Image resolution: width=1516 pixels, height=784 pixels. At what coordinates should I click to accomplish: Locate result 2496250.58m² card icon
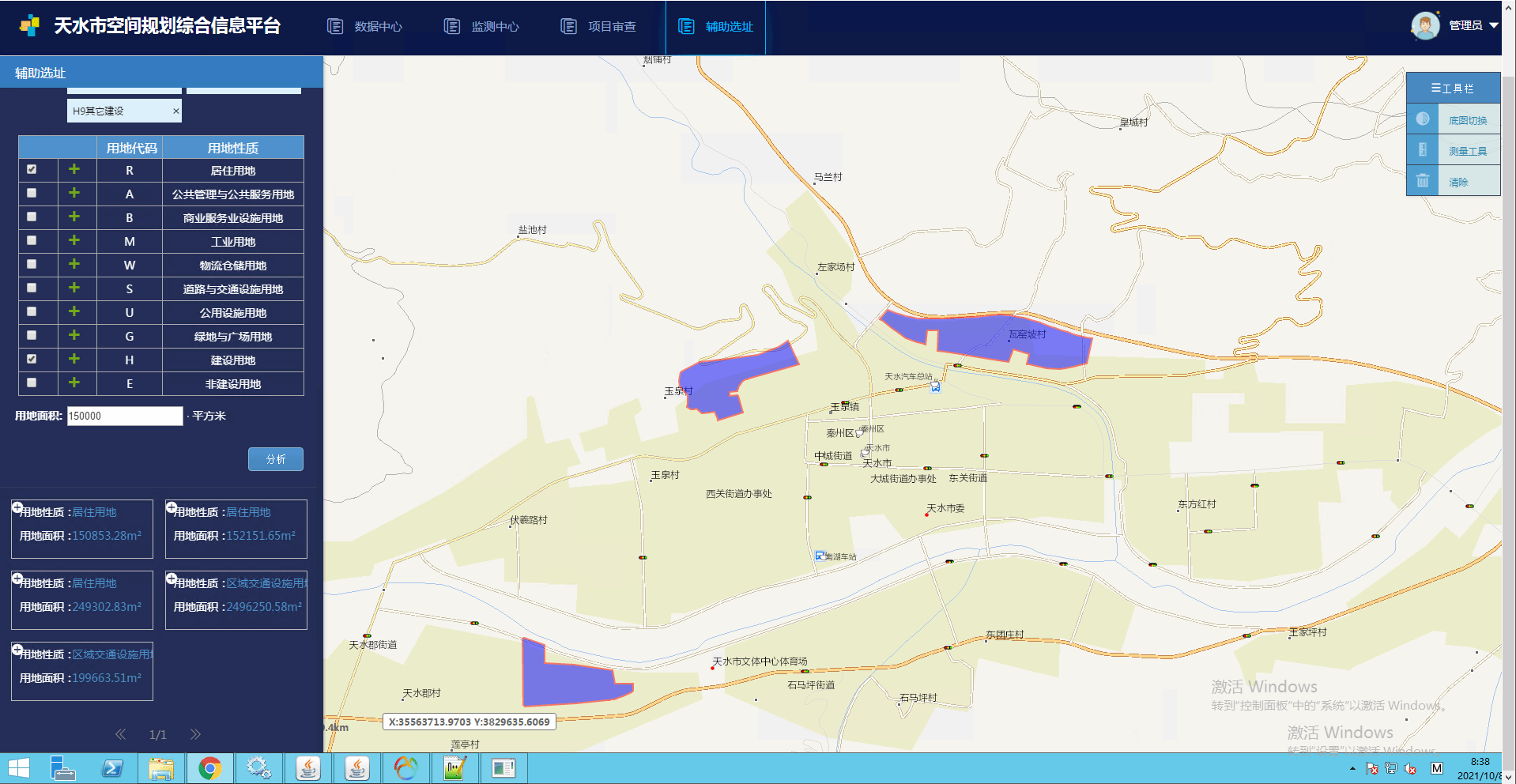click(x=172, y=579)
